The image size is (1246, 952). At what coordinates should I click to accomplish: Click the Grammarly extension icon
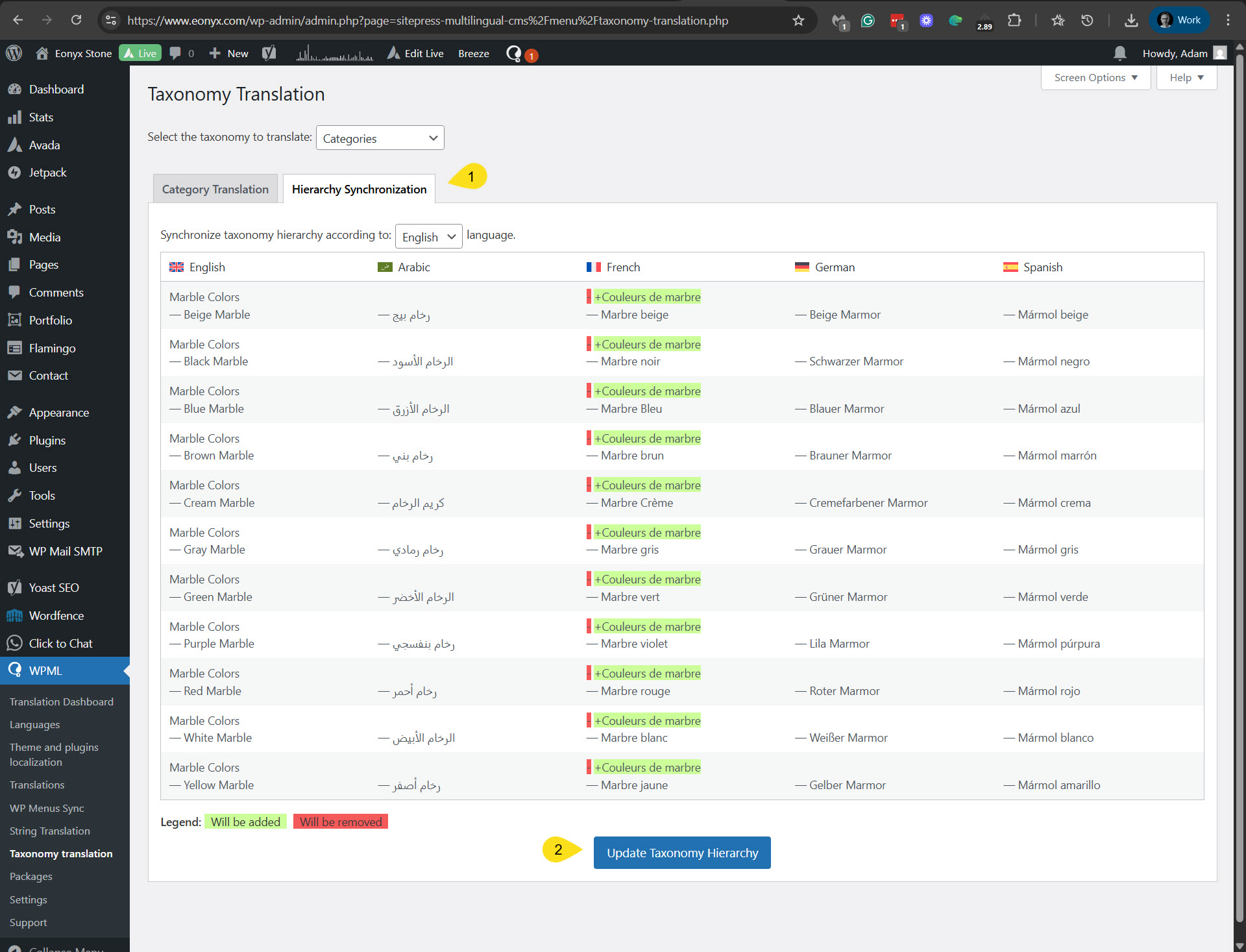(868, 20)
